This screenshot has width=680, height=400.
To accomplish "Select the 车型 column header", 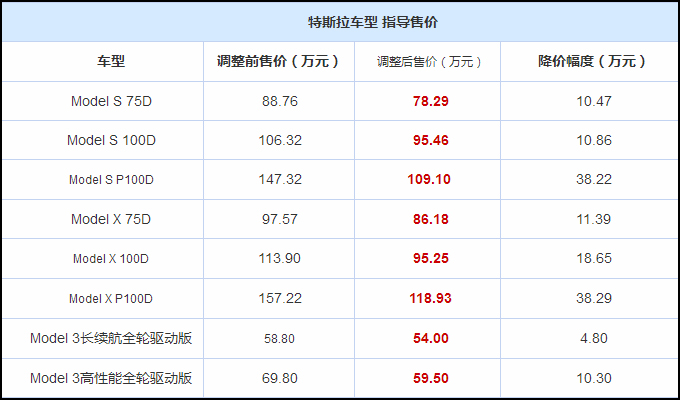I will click(x=111, y=61).
